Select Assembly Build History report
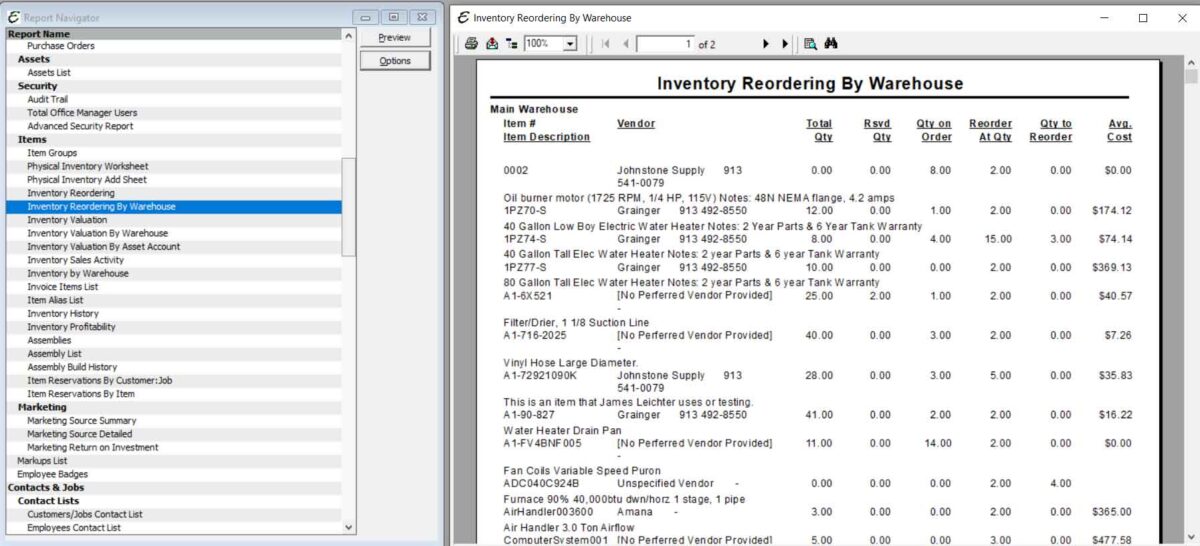The height and width of the screenshot is (546, 1200). [x=72, y=367]
